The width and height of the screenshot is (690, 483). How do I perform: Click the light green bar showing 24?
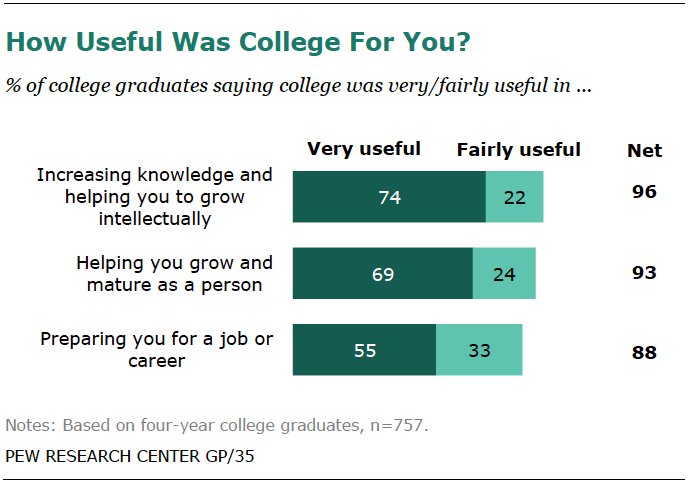click(504, 274)
